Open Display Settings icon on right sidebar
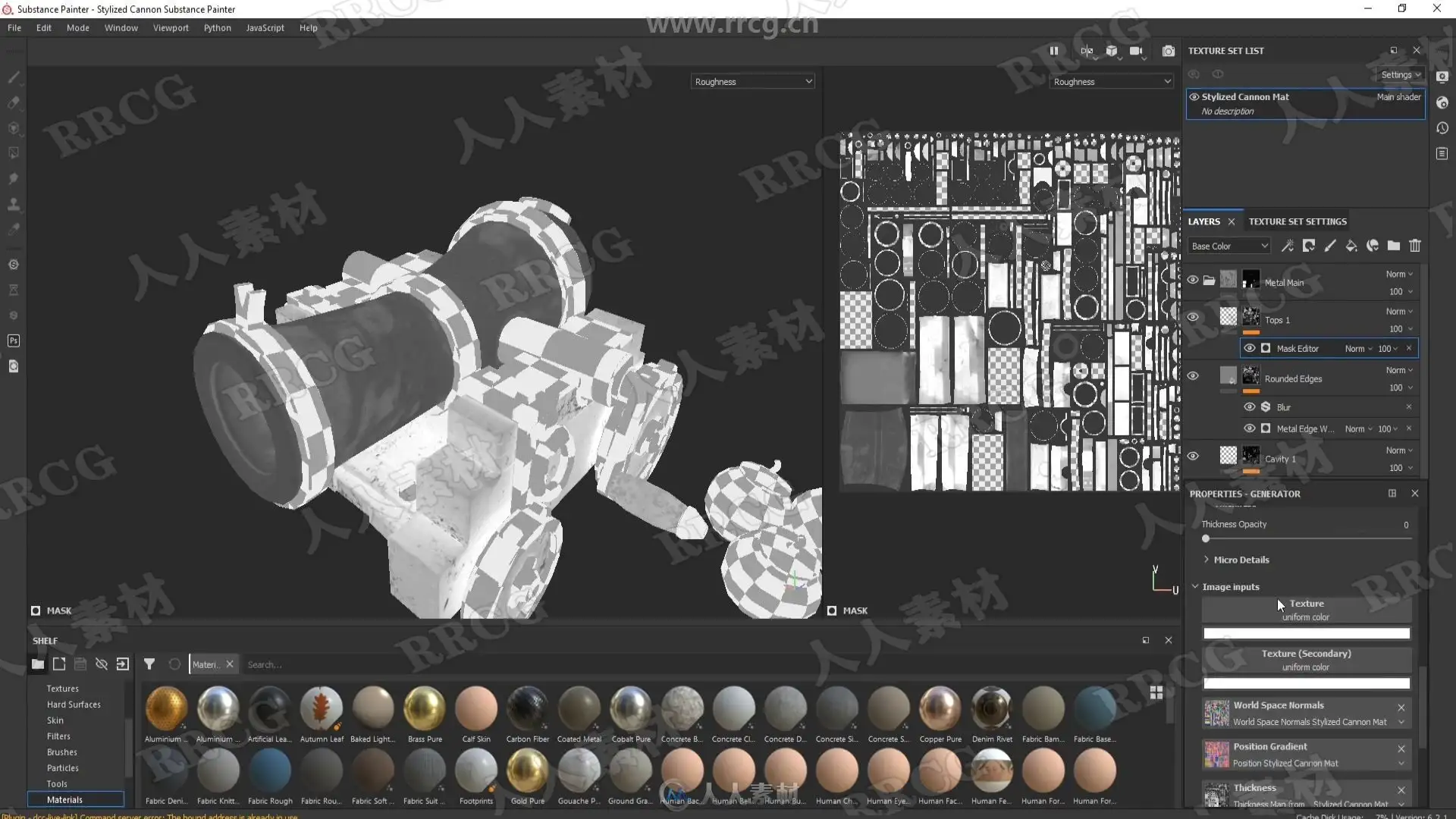The height and width of the screenshot is (819, 1456). [1442, 77]
